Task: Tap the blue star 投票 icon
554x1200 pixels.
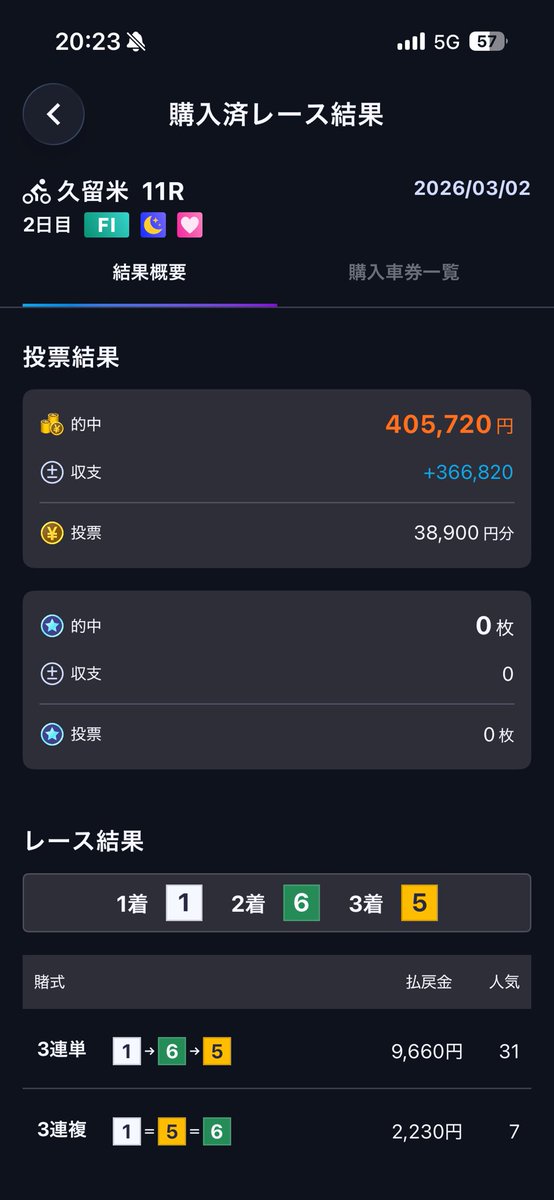Action: coord(51,734)
